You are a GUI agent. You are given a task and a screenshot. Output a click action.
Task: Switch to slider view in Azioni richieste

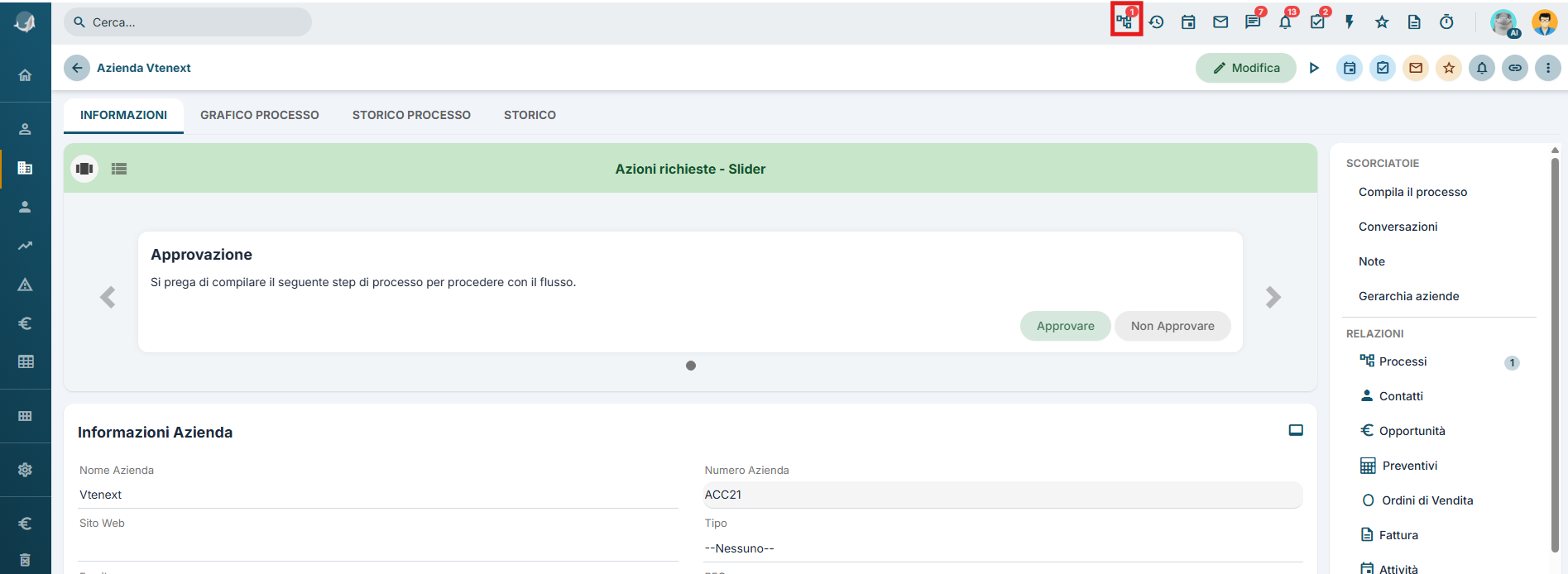tap(84, 169)
